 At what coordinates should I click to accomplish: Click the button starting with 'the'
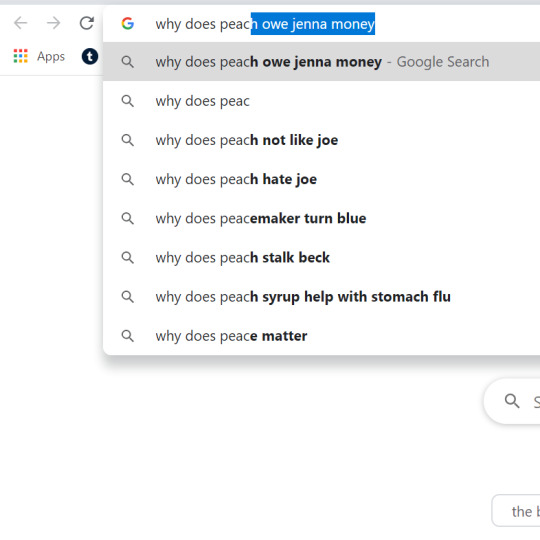pos(516,511)
